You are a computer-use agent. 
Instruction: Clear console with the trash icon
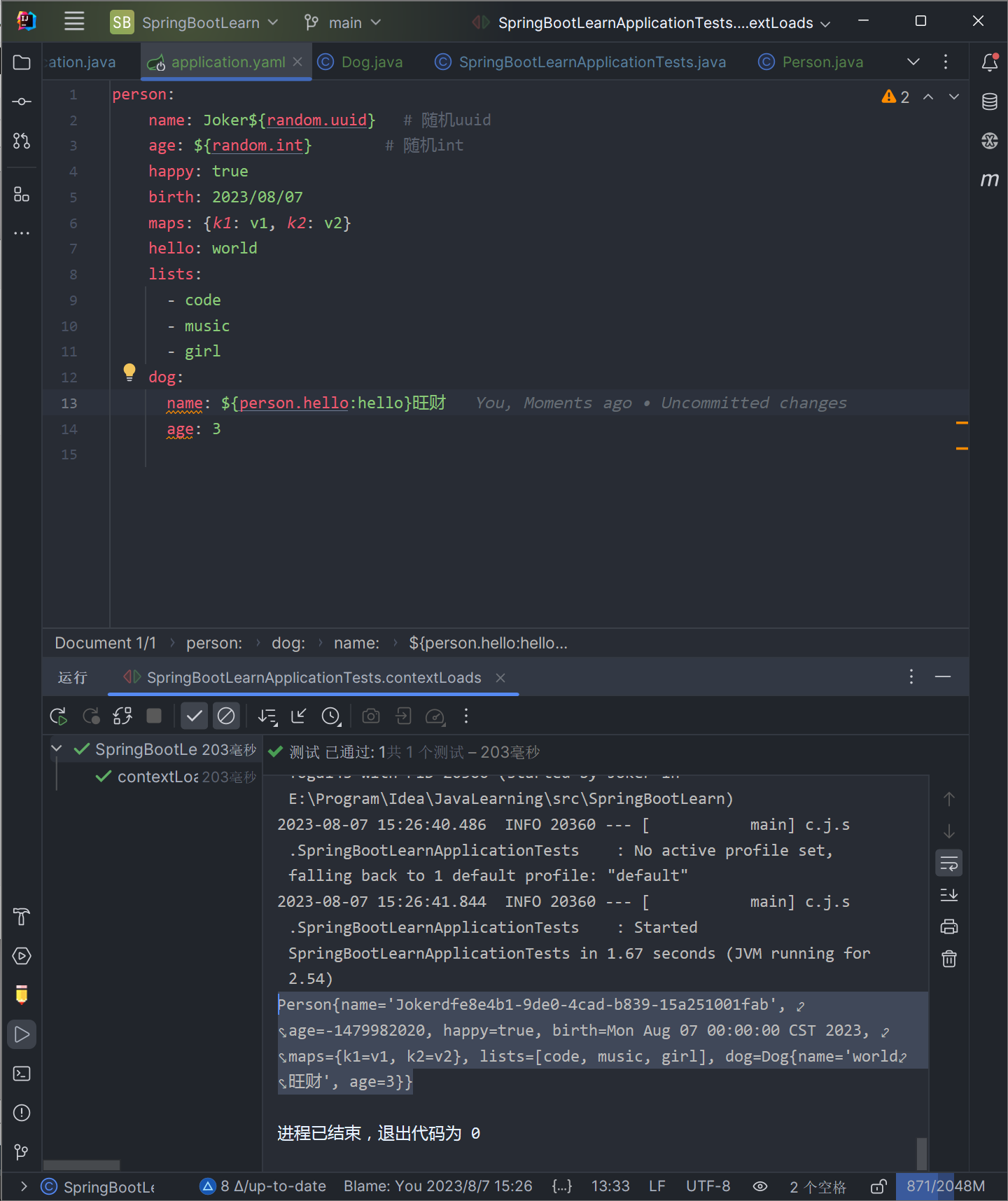point(948,959)
